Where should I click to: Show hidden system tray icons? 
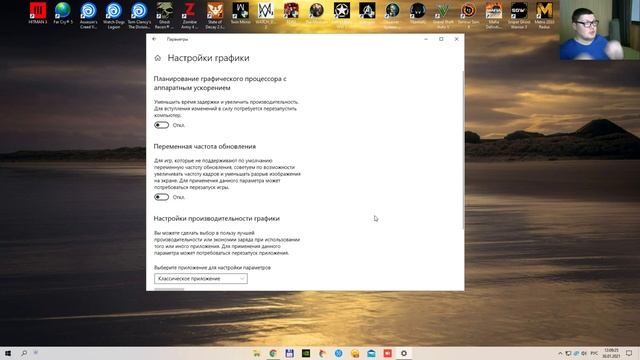pos(560,353)
